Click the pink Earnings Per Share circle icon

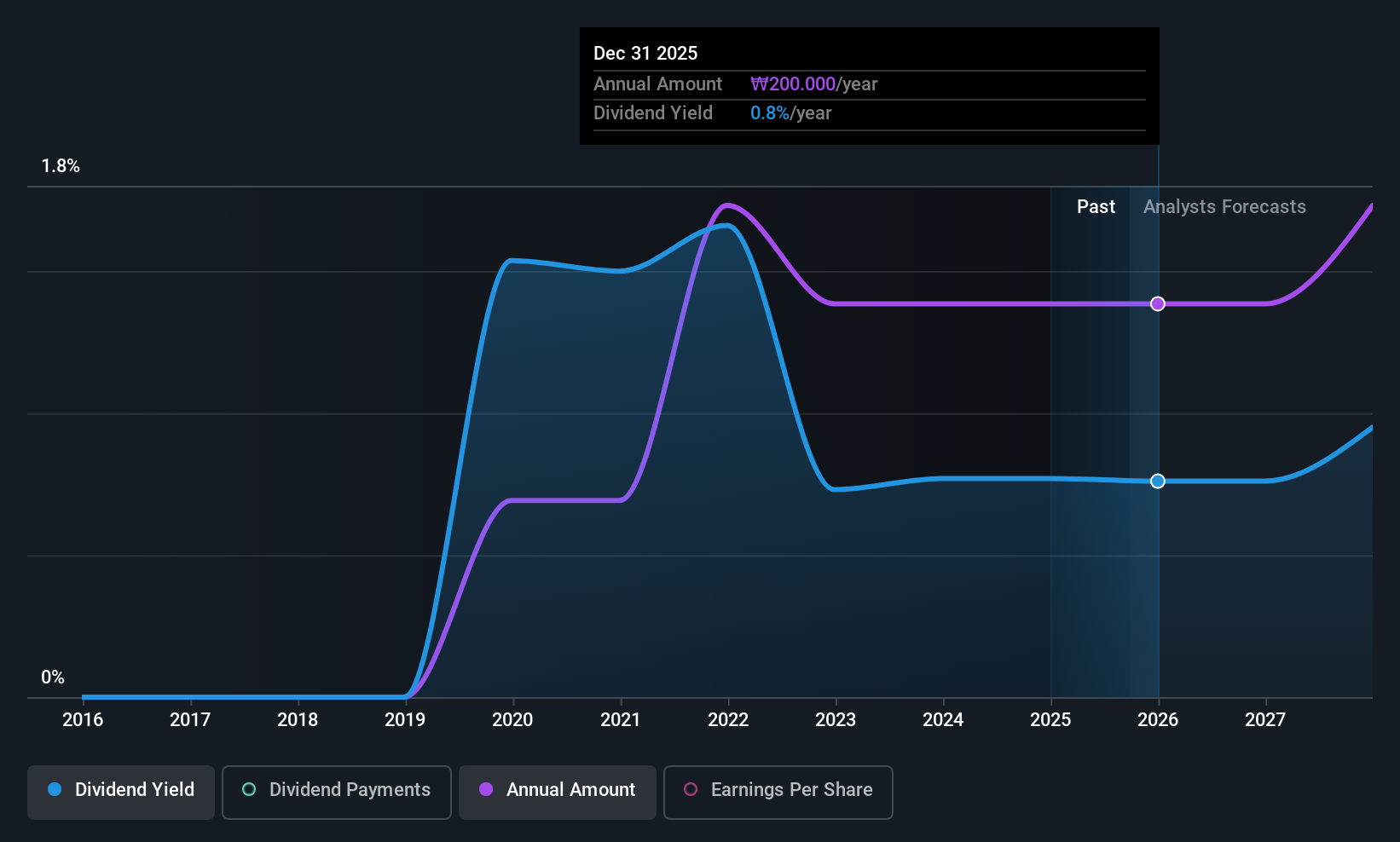pyautogui.click(x=691, y=789)
